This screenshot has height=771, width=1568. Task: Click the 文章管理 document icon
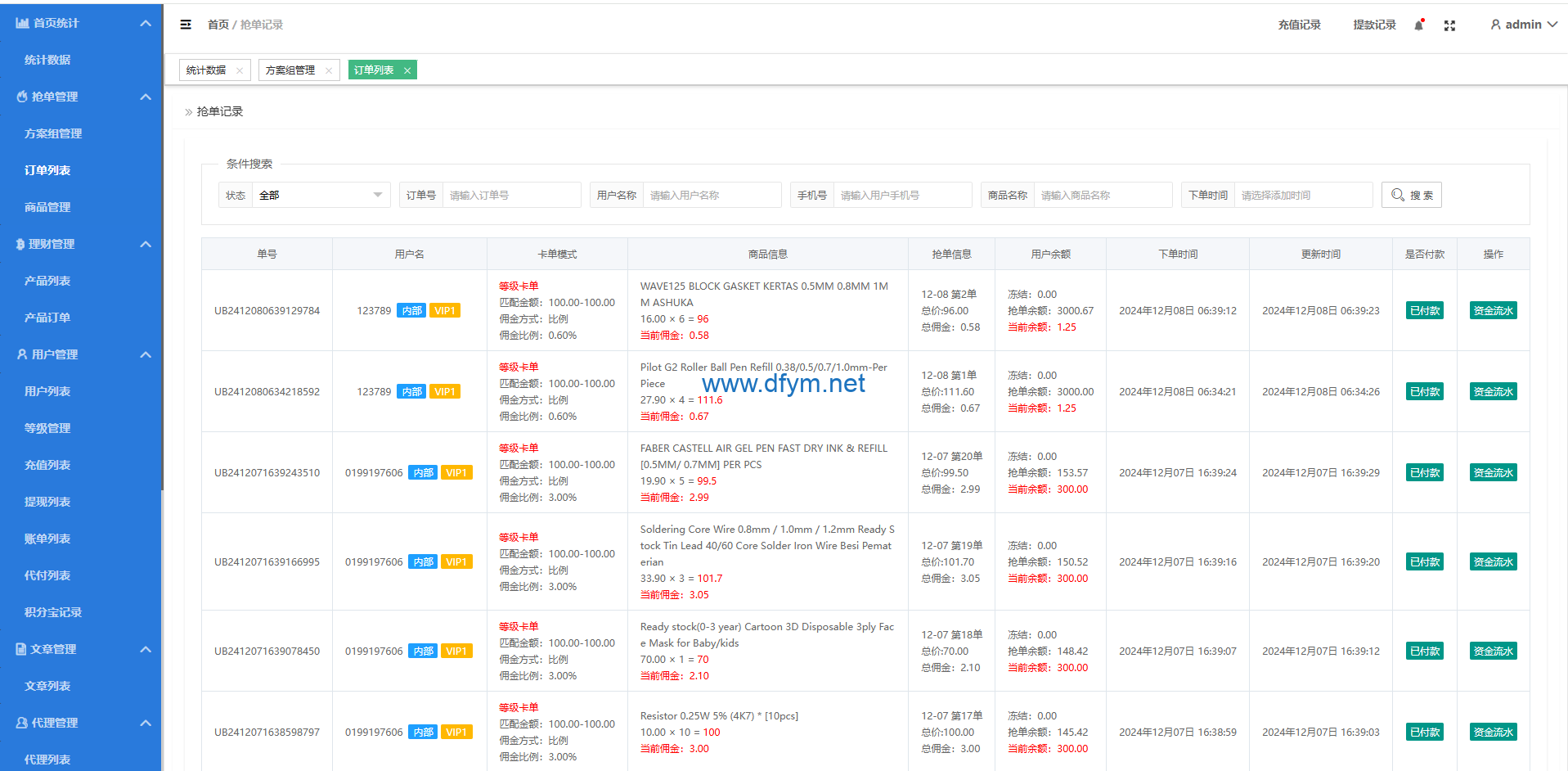tap(21, 649)
